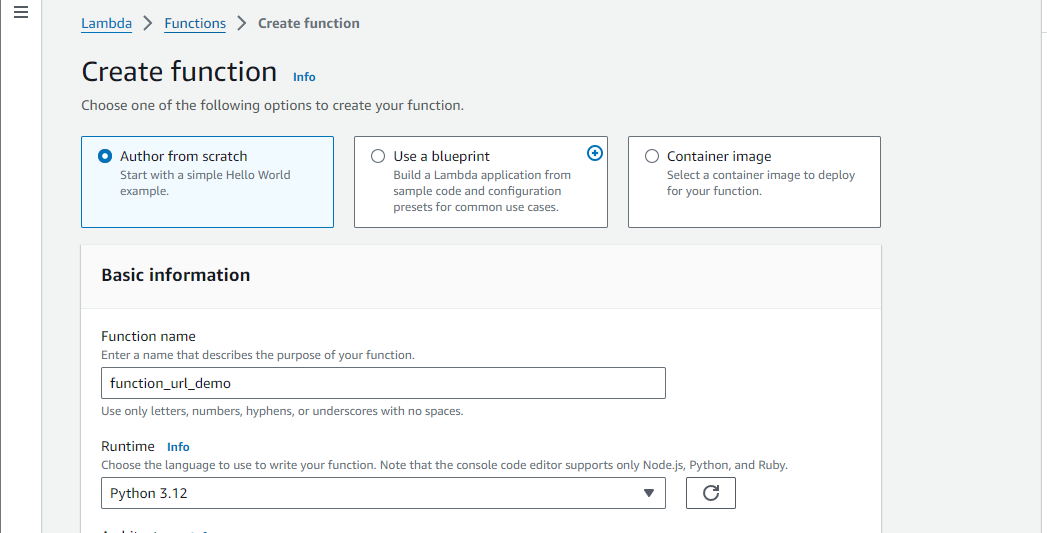Click the Create function breadcrumb text
1047x533 pixels.
pyautogui.click(x=308, y=23)
